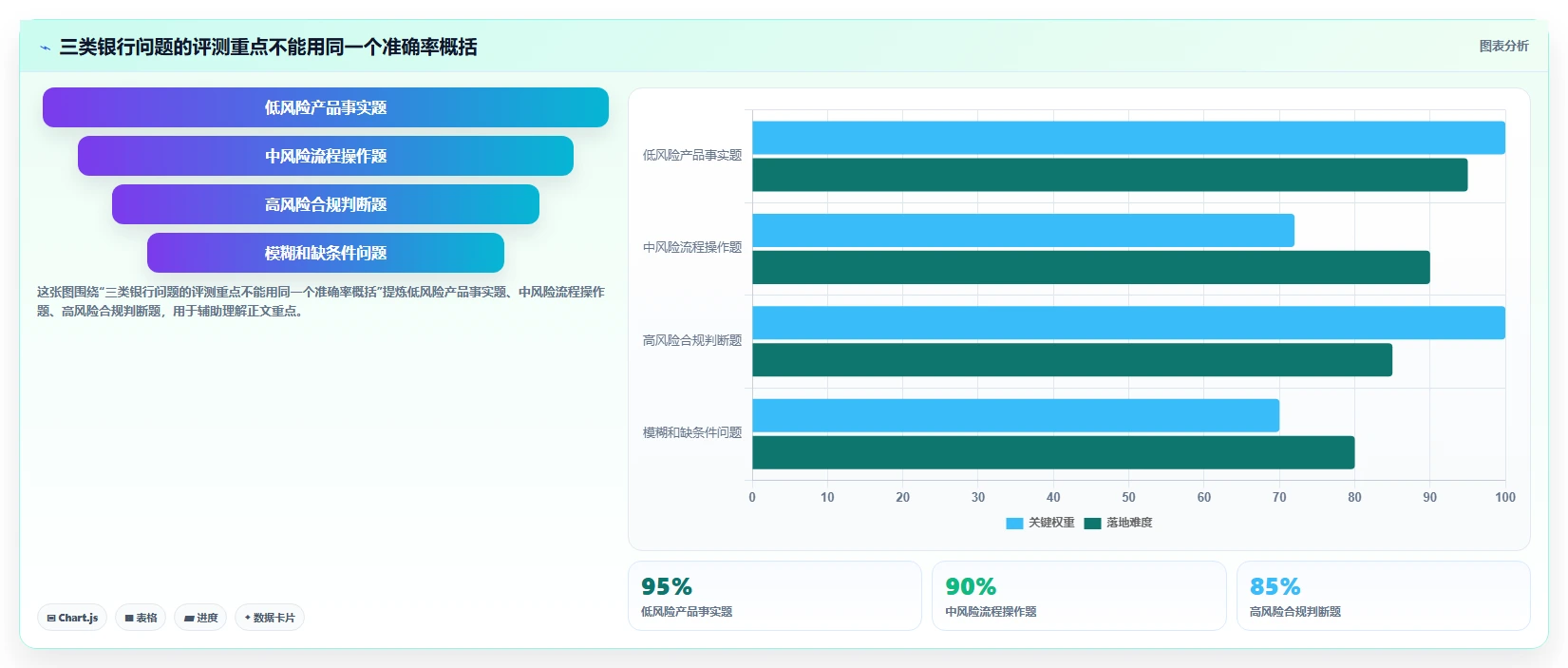Viewport: 1568px width, 668px height.
Task: Click the 表格 tag chip
Action: (x=141, y=618)
